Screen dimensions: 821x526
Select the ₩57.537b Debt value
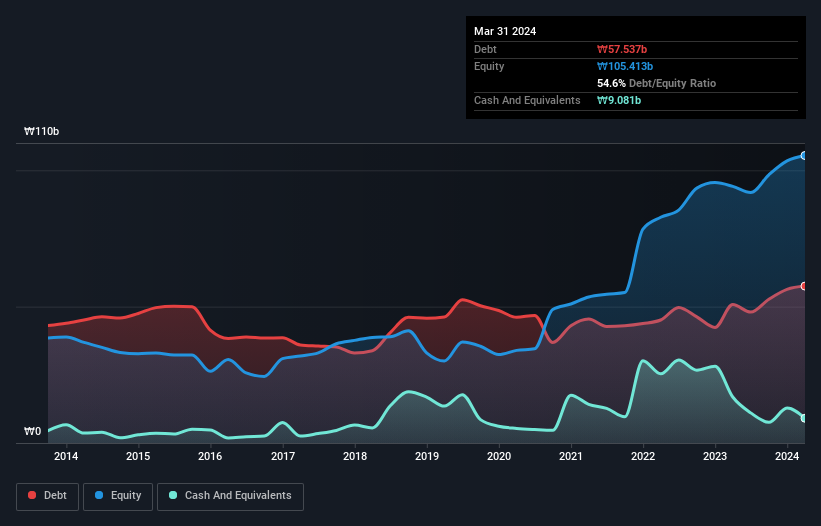(622, 49)
